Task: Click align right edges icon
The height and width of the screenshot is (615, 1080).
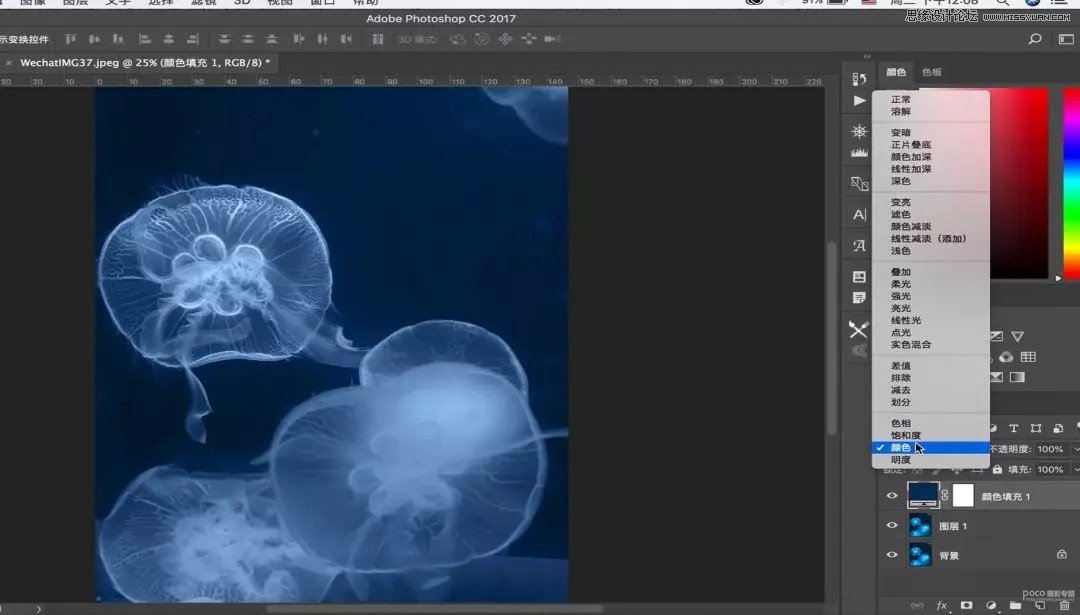Action: pos(193,39)
